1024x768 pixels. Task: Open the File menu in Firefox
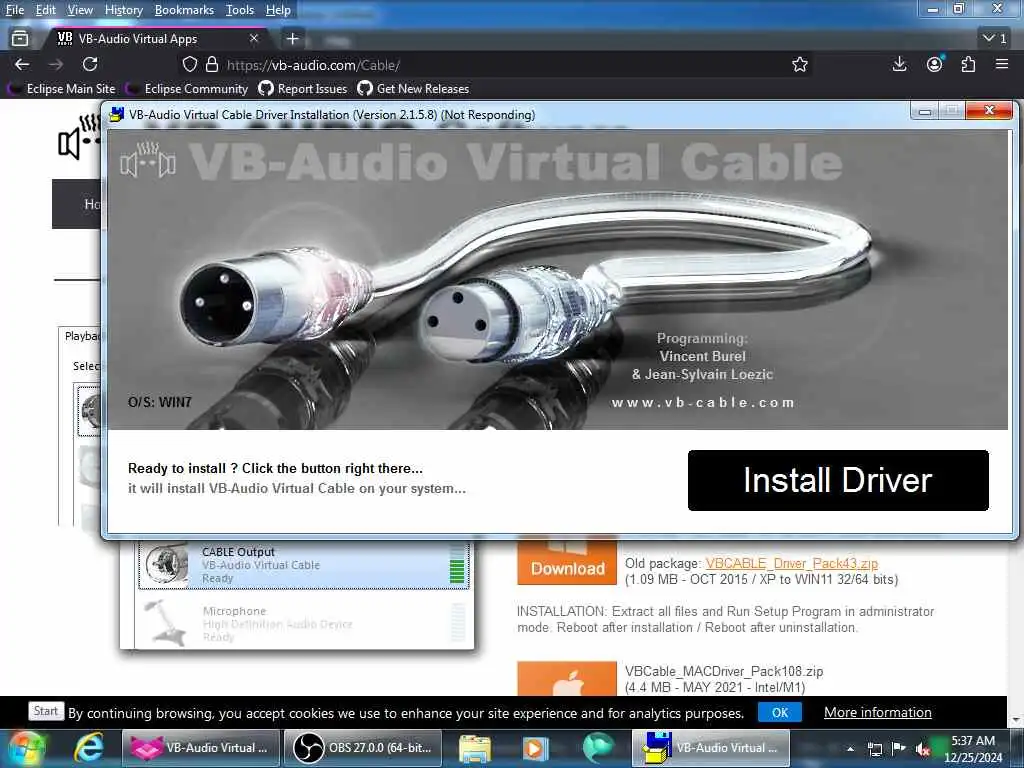[x=15, y=10]
